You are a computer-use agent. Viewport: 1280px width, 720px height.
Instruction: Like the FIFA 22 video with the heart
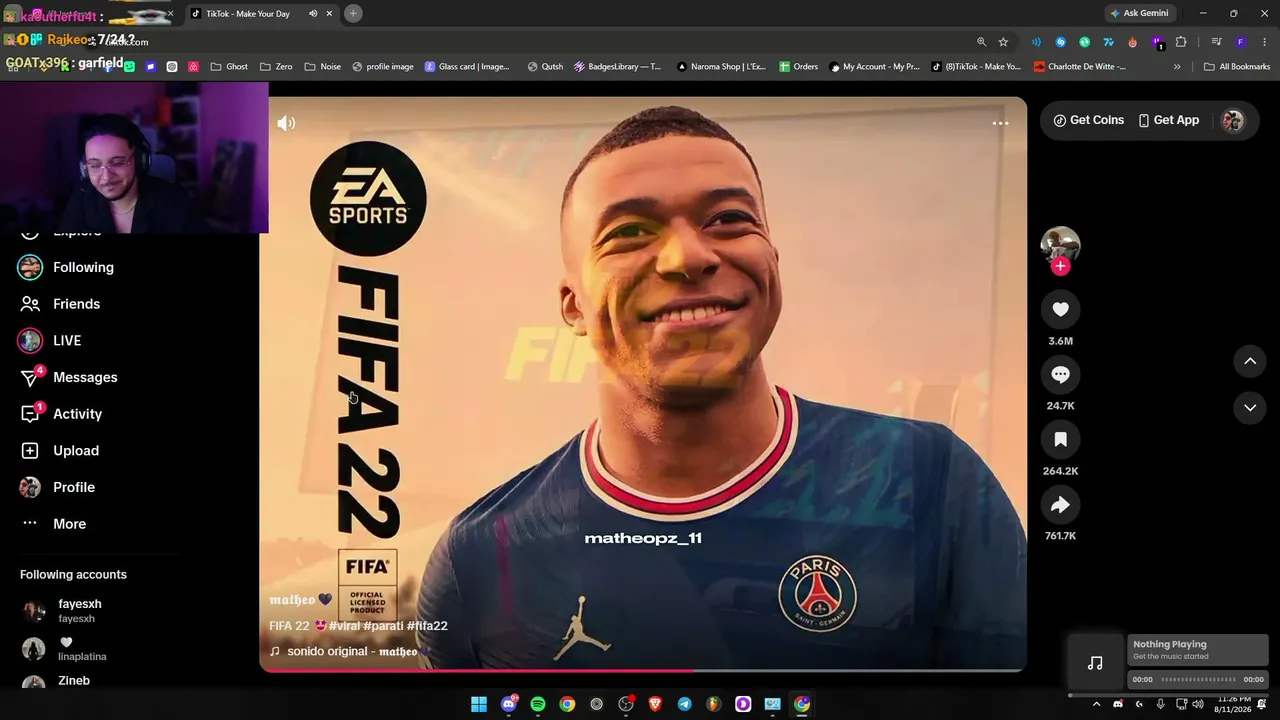[1060, 309]
